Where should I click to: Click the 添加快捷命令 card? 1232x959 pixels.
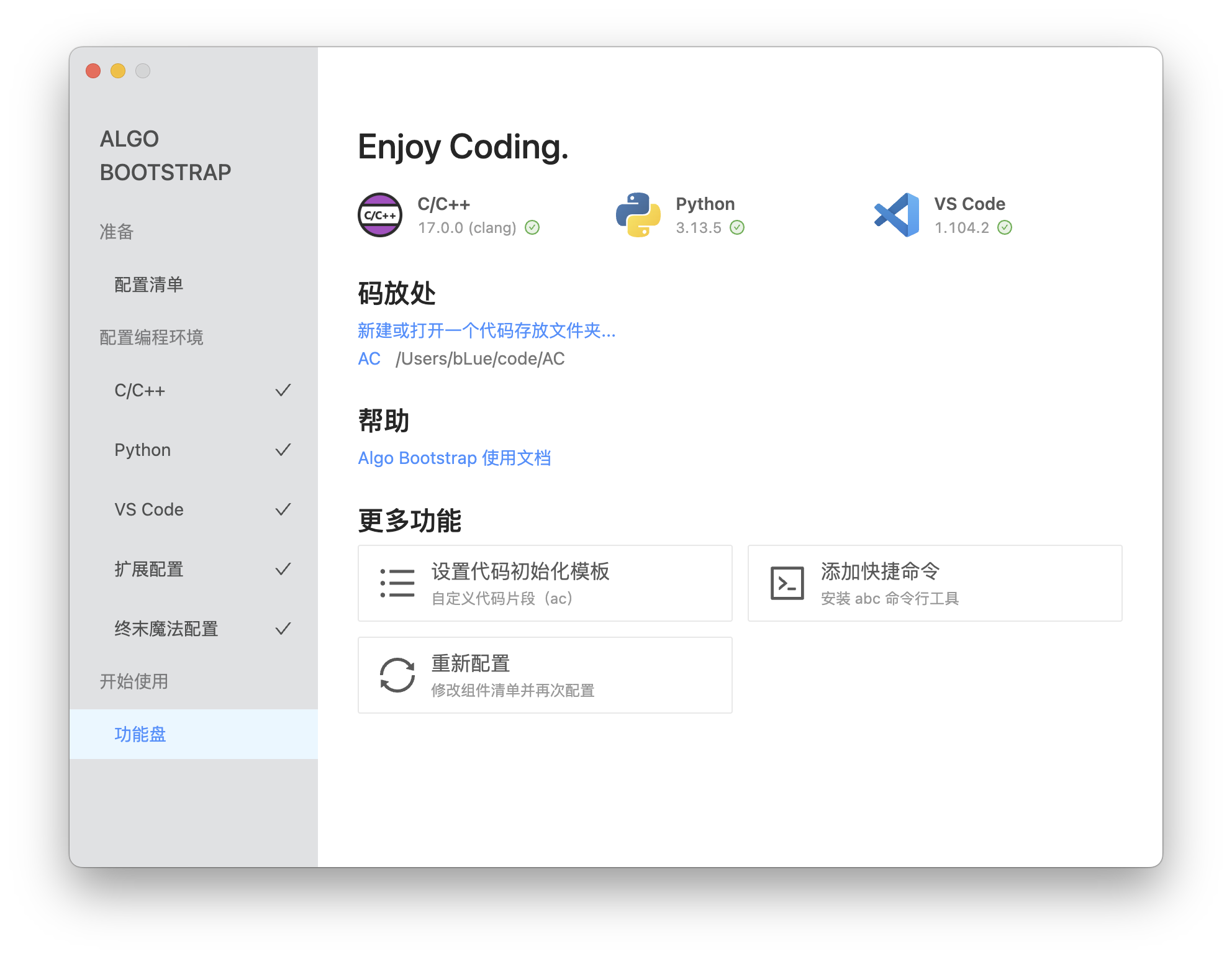[935, 583]
